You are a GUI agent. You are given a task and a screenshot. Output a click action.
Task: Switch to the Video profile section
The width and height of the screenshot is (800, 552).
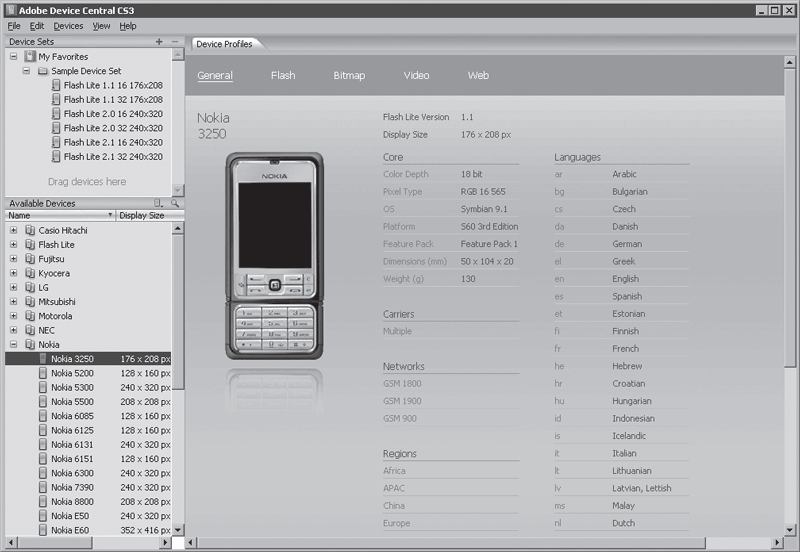pyautogui.click(x=416, y=76)
